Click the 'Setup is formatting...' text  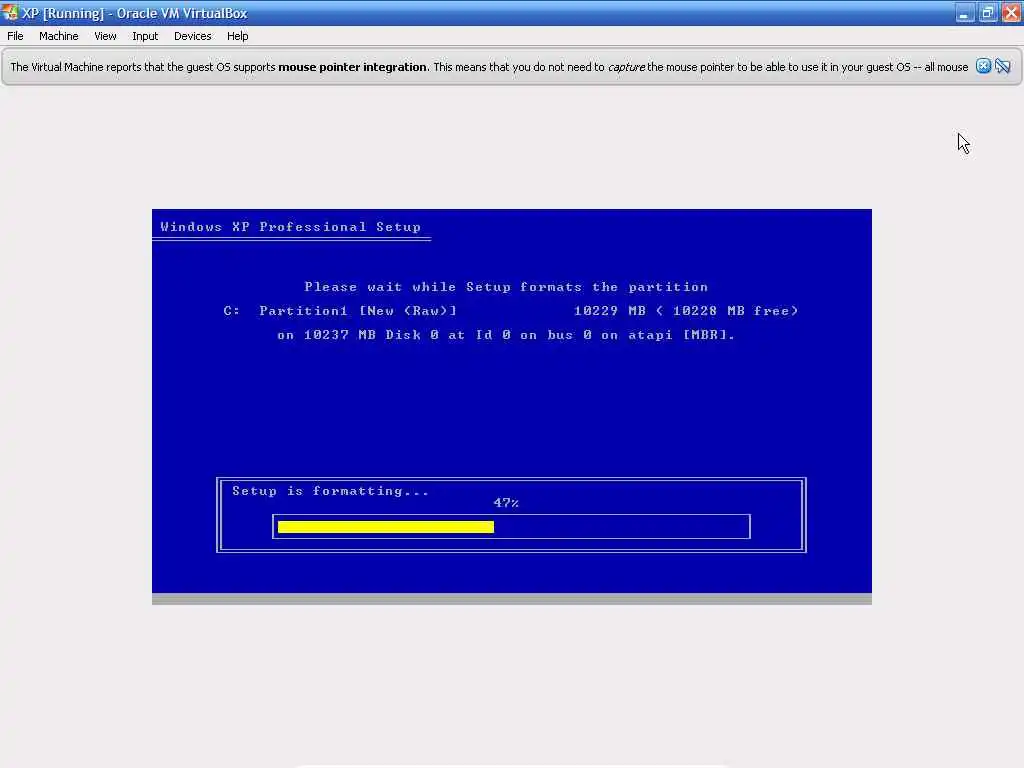pyautogui.click(x=330, y=490)
